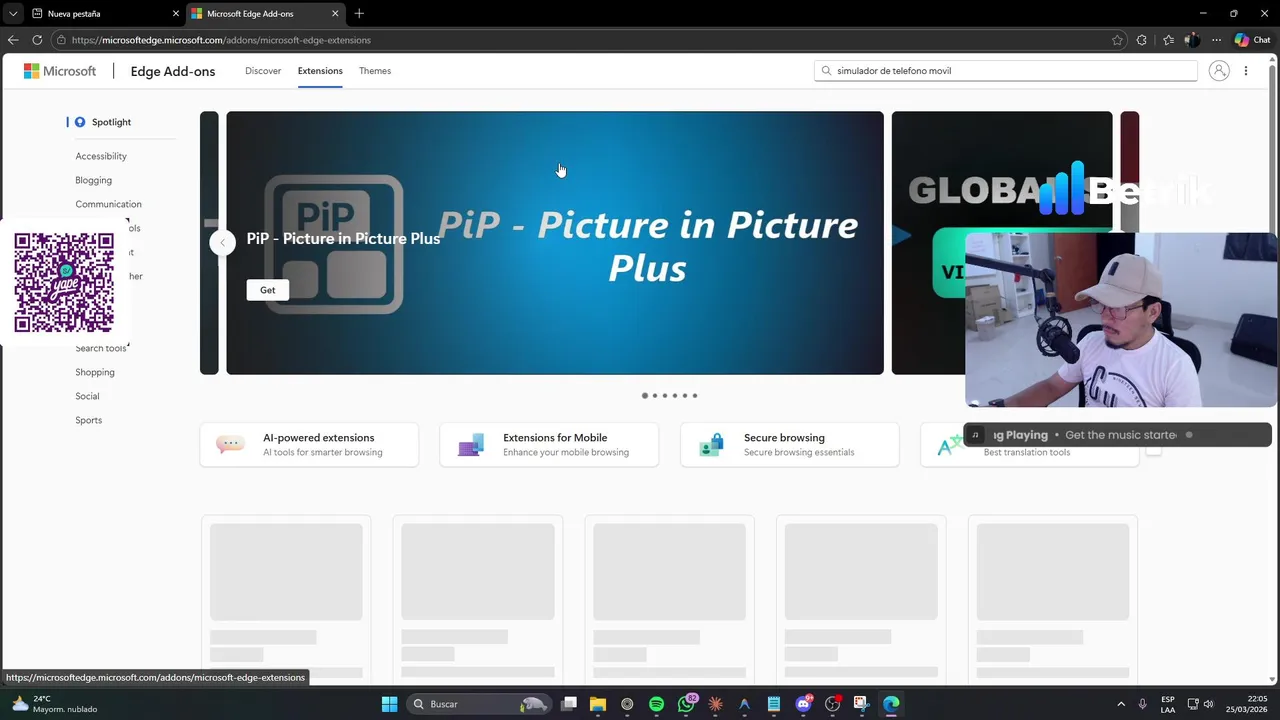This screenshot has height=720, width=1280.
Task: Select the first carousel dot indicator
Action: tap(645, 395)
